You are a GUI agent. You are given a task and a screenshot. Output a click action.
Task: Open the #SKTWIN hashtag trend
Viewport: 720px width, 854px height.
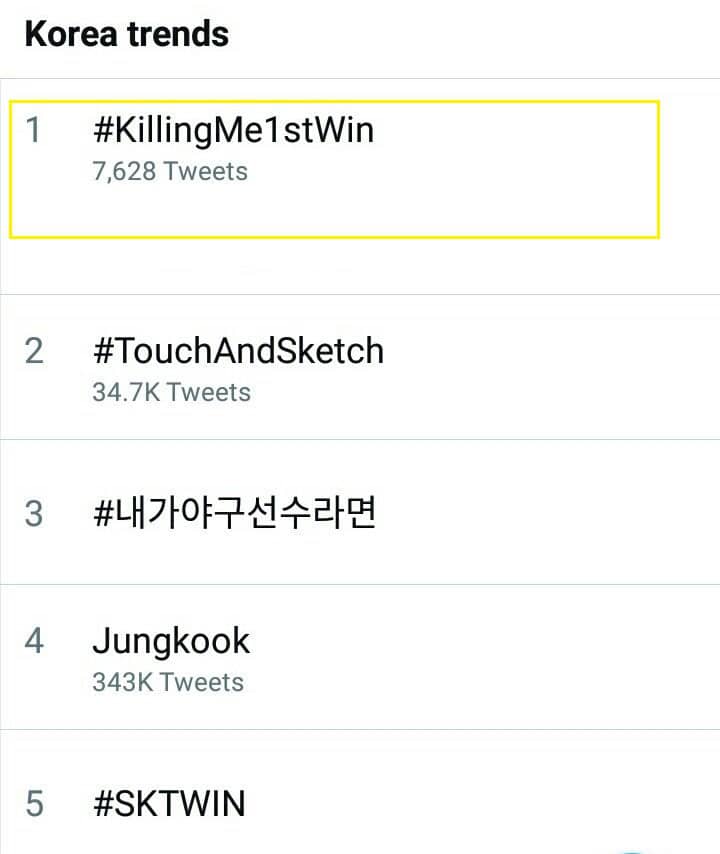pyautogui.click(x=168, y=803)
